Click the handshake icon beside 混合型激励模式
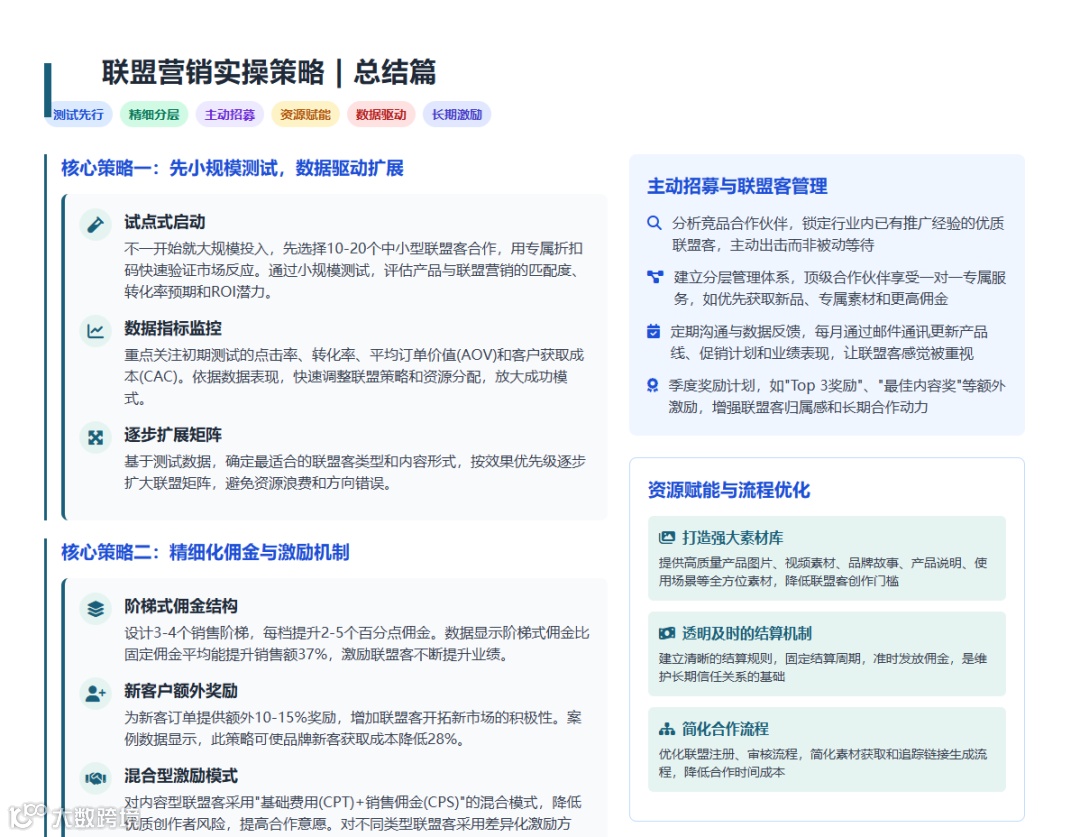The image size is (1080, 837). [x=96, y=778]
